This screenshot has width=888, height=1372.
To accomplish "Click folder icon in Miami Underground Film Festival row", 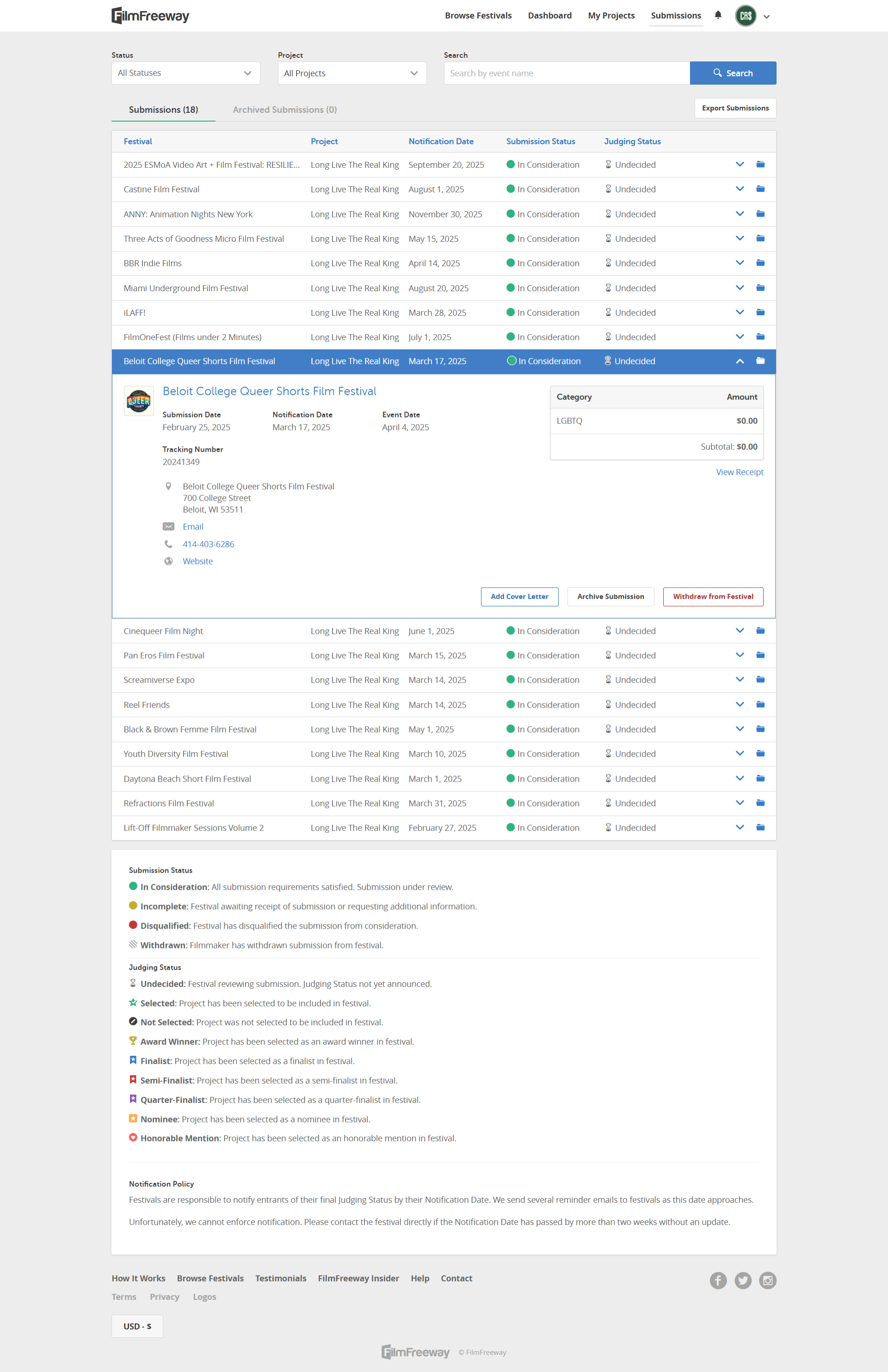I will point(760,288).
